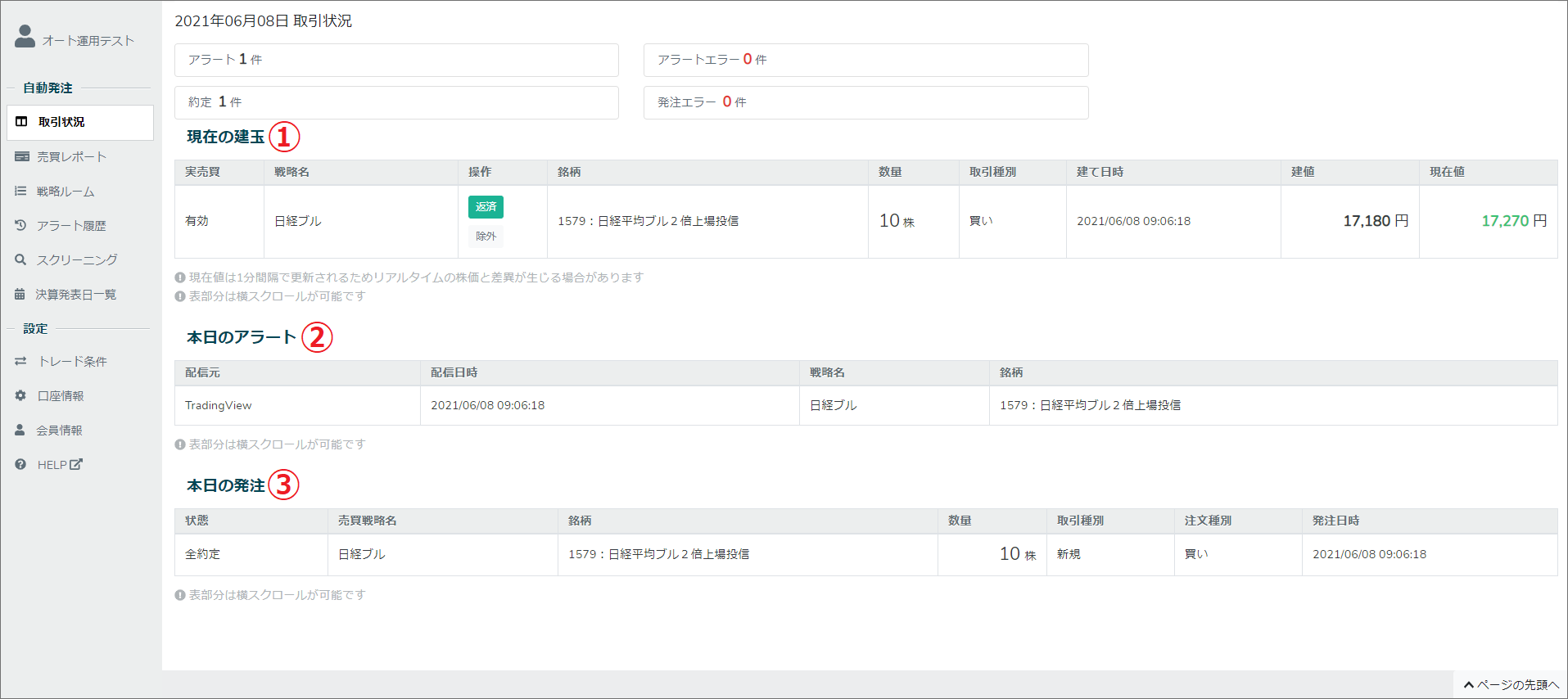Click the 発注エラー 0 件 summary box
The height and width of the screenshot is (699, 1568).
pos(865,102)
